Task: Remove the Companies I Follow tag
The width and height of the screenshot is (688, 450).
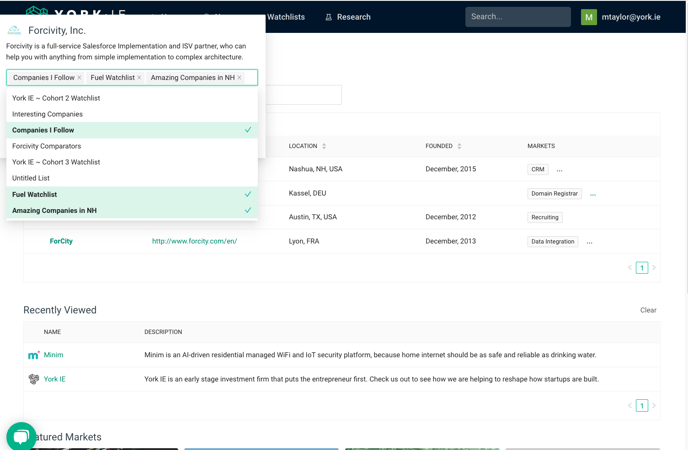Action: tap(79, 78)
